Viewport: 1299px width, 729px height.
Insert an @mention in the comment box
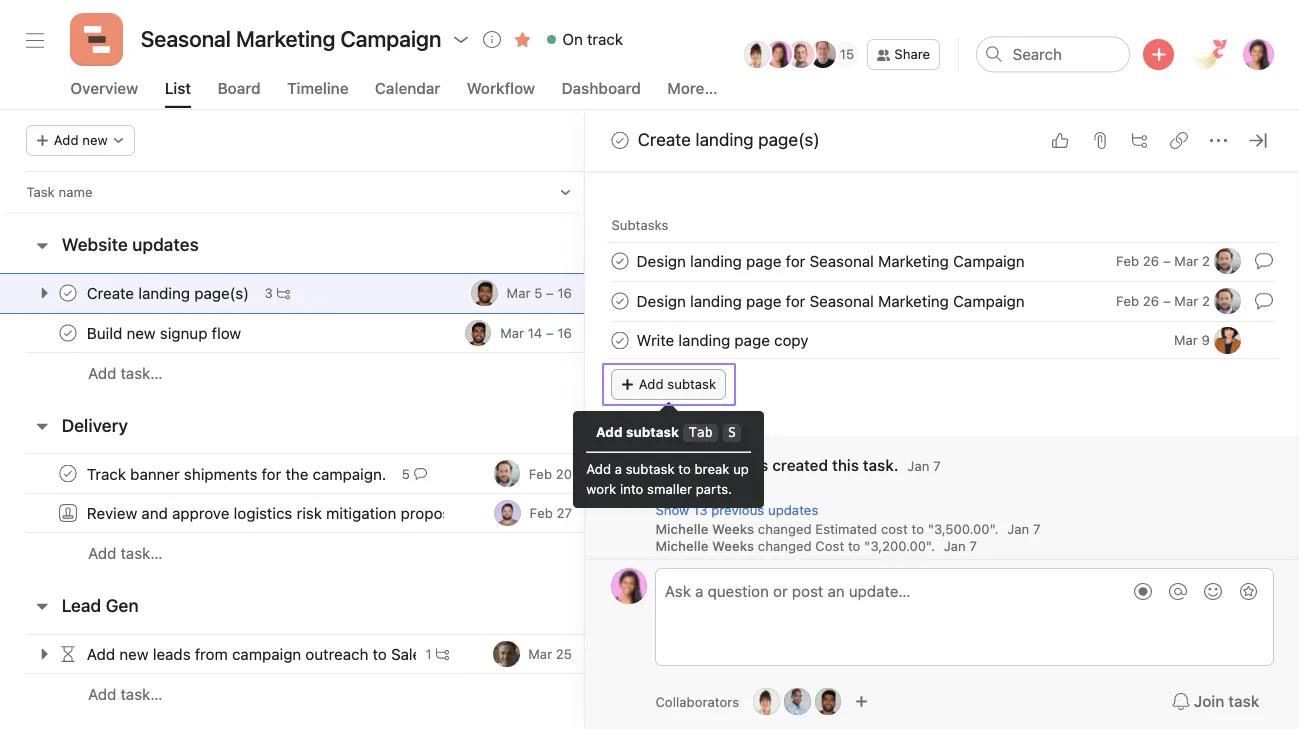point(1178,591)
